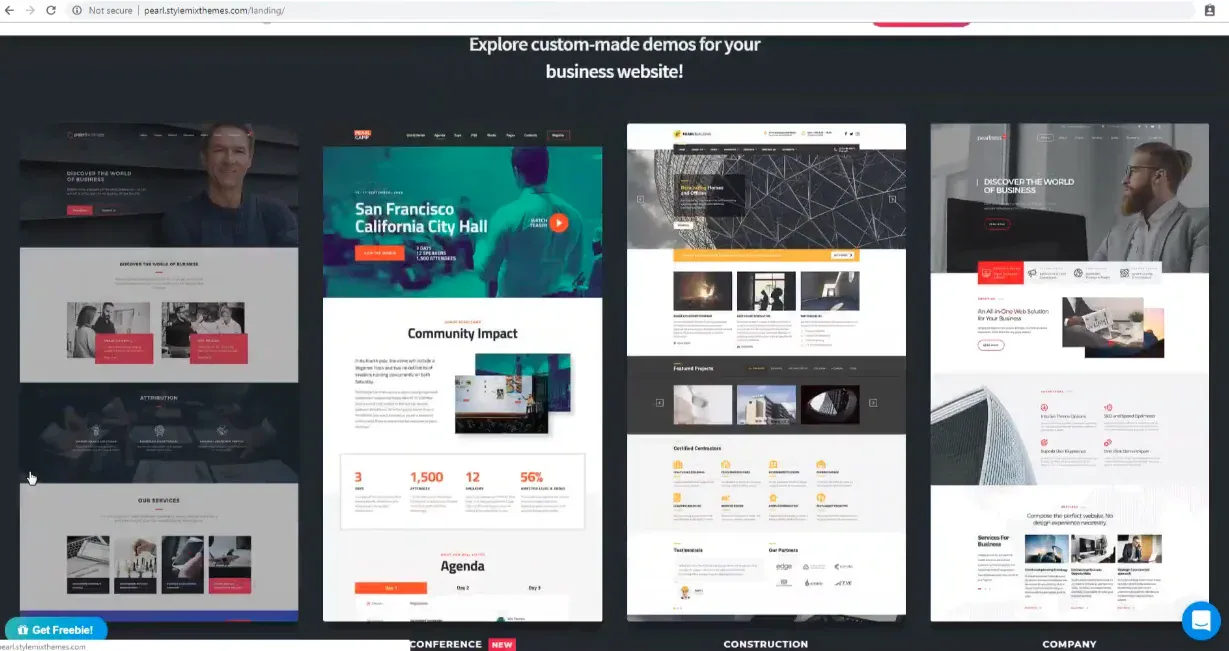Click the browser forward arrow
The height and width of the screenshot is (651, 1229).
(30, 10)
